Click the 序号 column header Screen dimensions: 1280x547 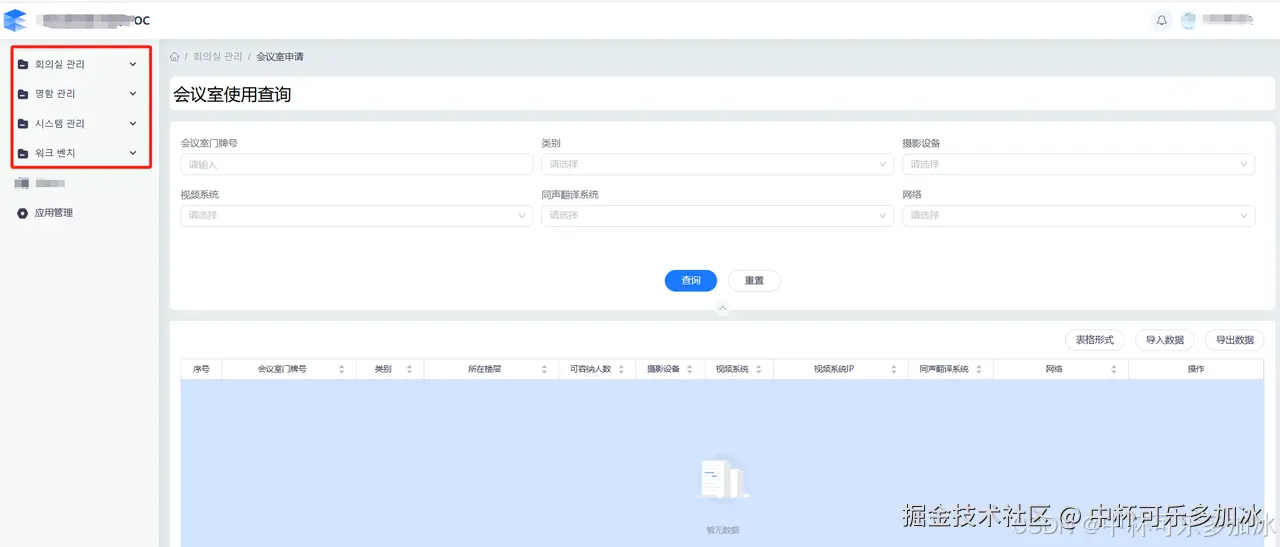(201, 369)
